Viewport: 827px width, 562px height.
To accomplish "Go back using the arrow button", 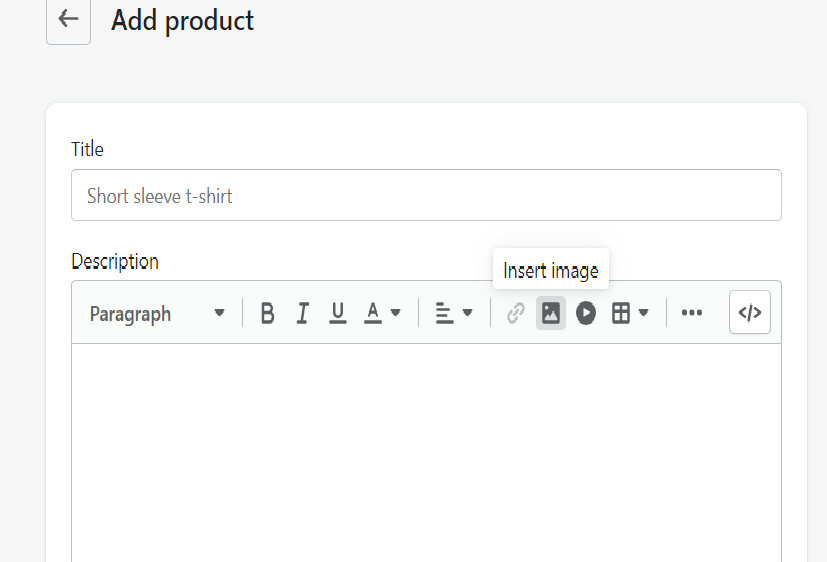I will pyautogui.click(x=68, y=20).
